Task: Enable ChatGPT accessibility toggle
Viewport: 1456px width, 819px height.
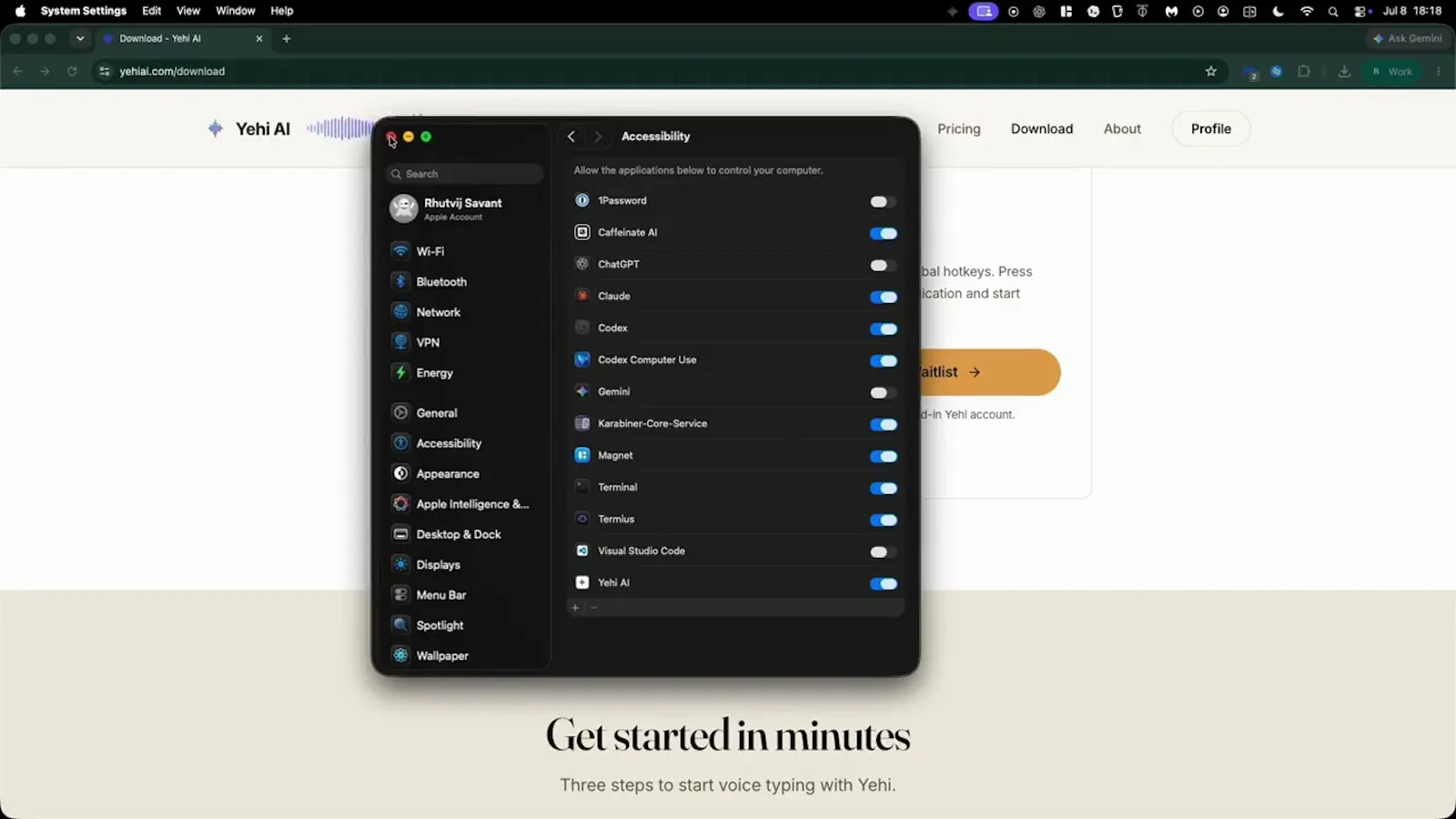Action: click(x=883, y=265)
